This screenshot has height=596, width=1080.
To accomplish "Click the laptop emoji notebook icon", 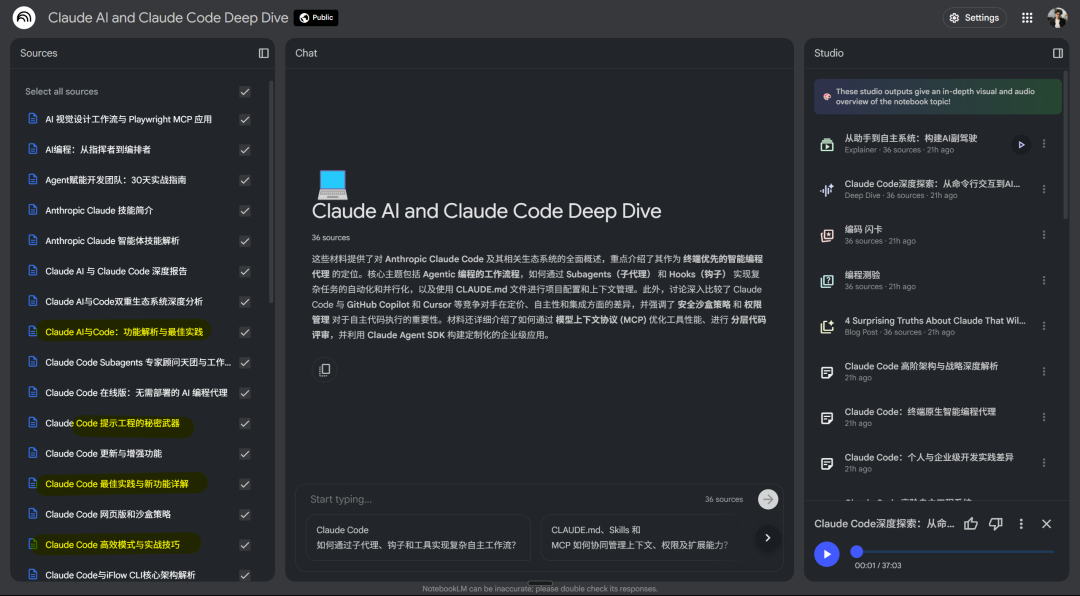I will [x=333, y=185].
